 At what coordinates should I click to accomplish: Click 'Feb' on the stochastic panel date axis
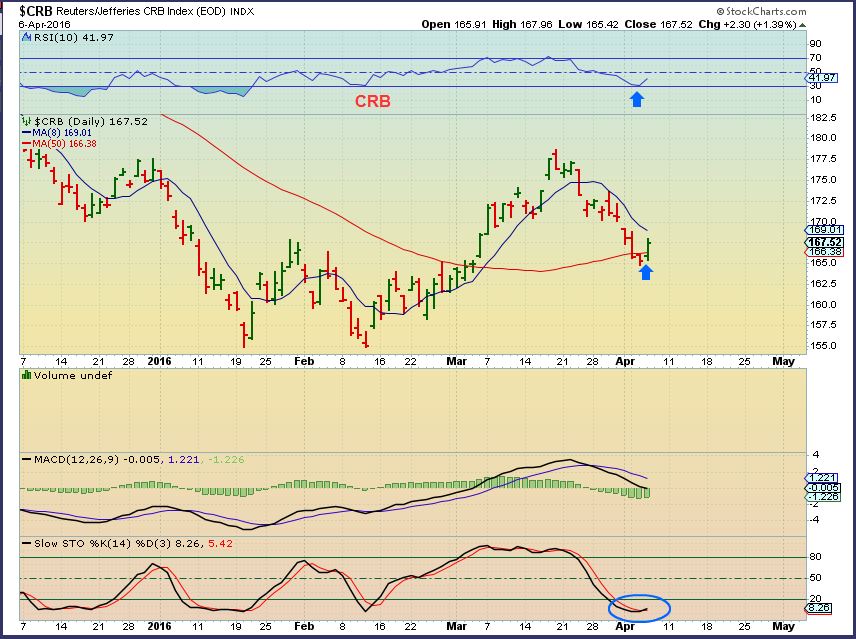304,626
